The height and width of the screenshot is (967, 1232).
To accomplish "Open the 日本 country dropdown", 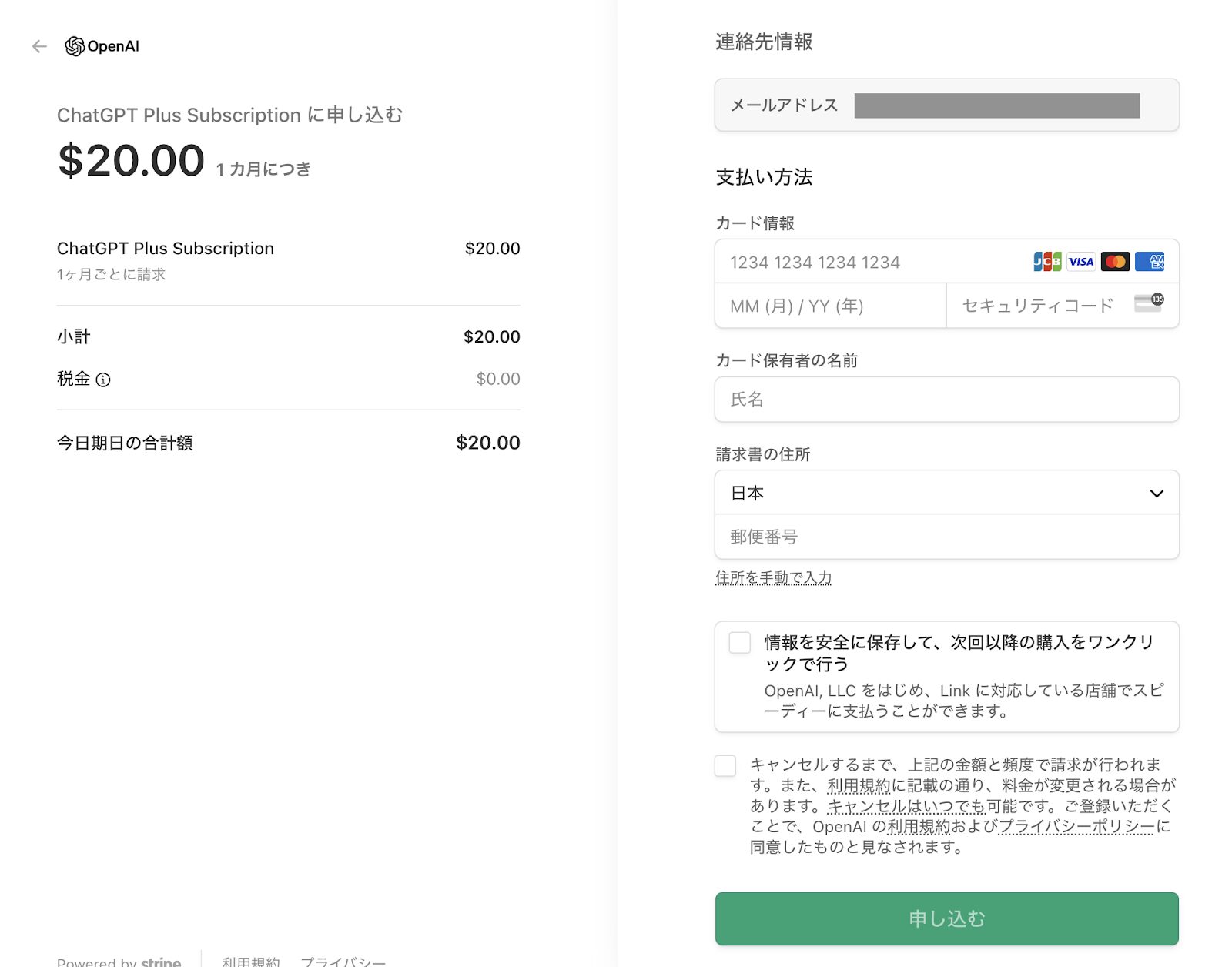I will pyautogui.click(x=946, y=493).
